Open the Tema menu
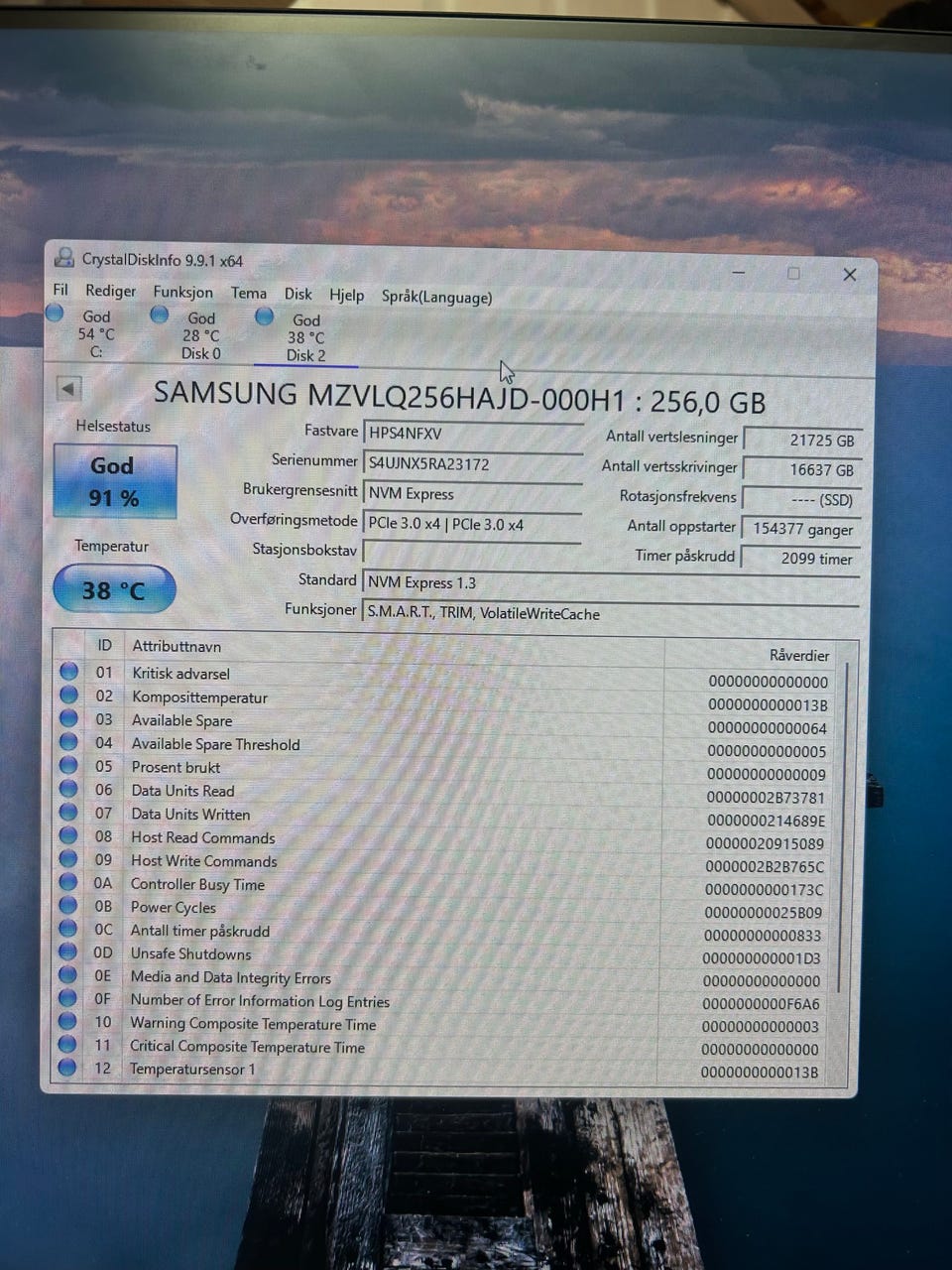Viewport: 952px width, 1270px height. pyautogui.click(x=249, y=293)
